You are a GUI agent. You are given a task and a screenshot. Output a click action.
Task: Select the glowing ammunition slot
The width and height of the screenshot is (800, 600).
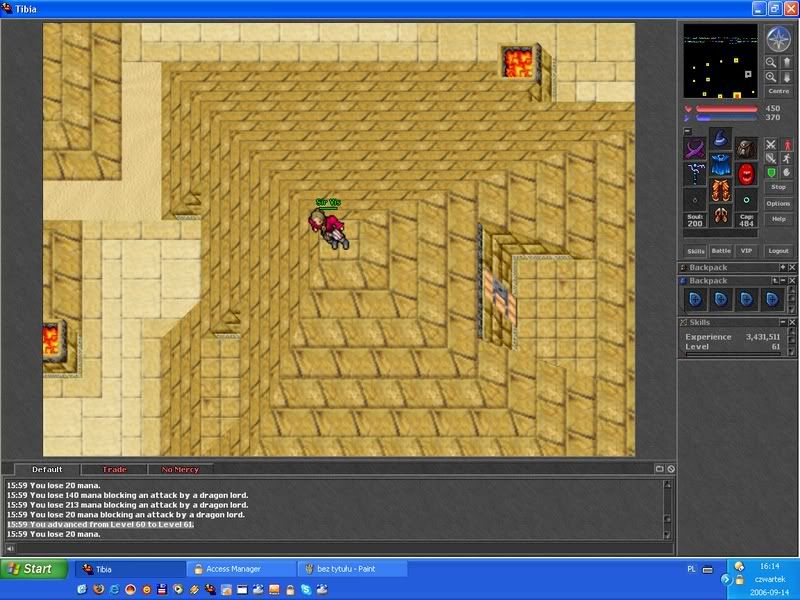[x=746, y=199]
